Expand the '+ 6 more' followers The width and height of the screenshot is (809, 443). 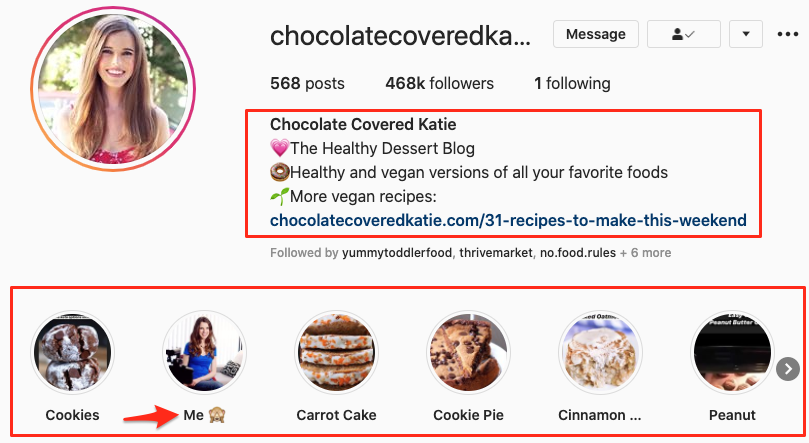click(645, 253)
